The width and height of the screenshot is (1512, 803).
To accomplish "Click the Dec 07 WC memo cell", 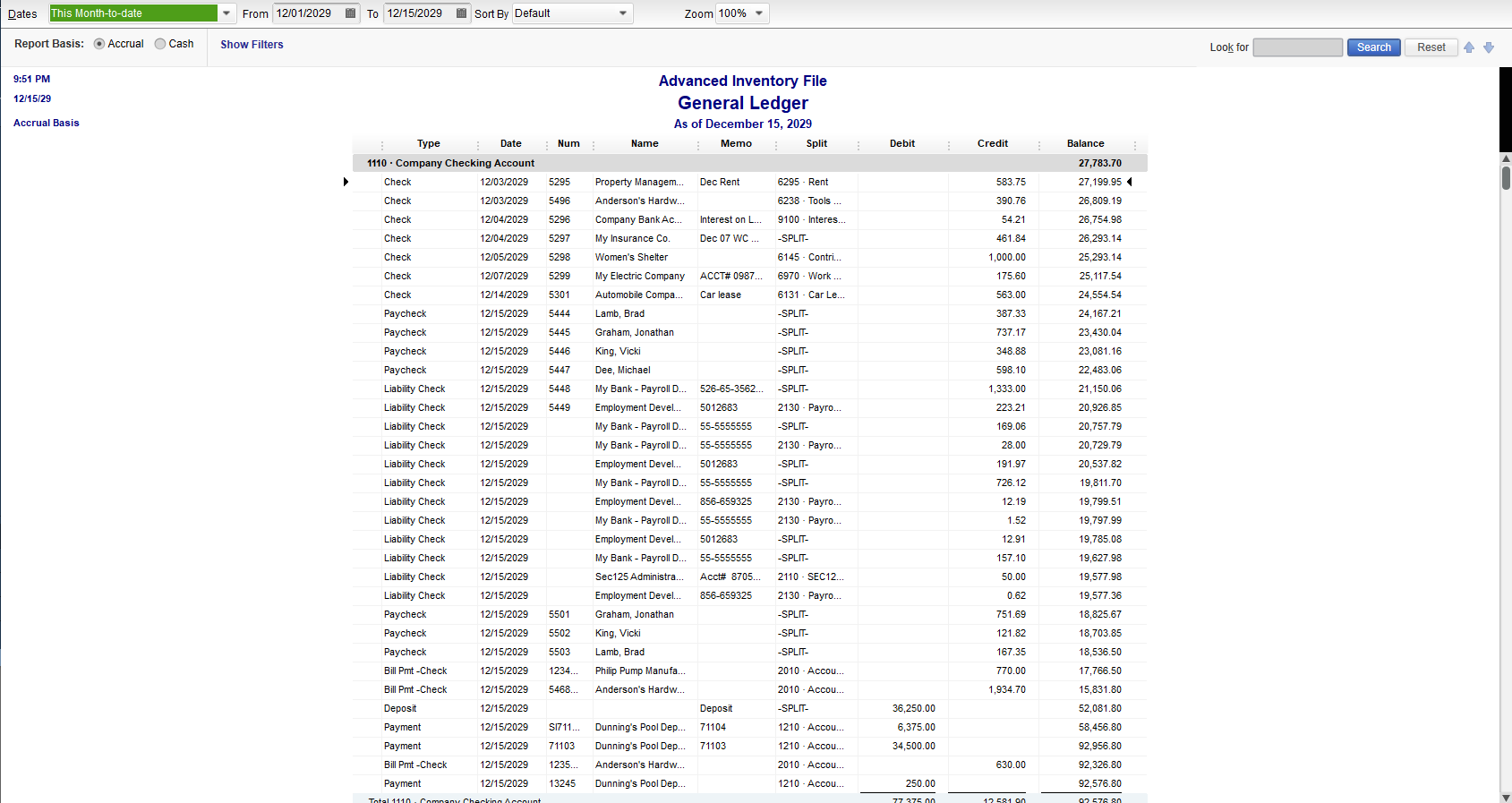I will pos(730,238).
